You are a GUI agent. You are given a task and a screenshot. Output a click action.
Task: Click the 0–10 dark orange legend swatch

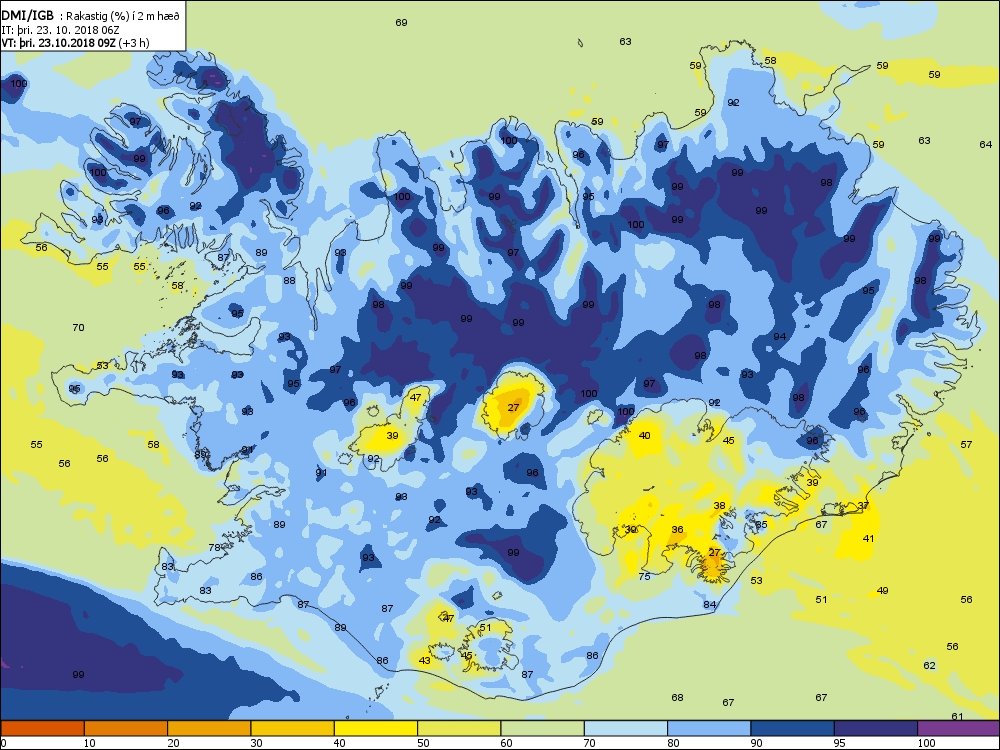coord(42,728)
